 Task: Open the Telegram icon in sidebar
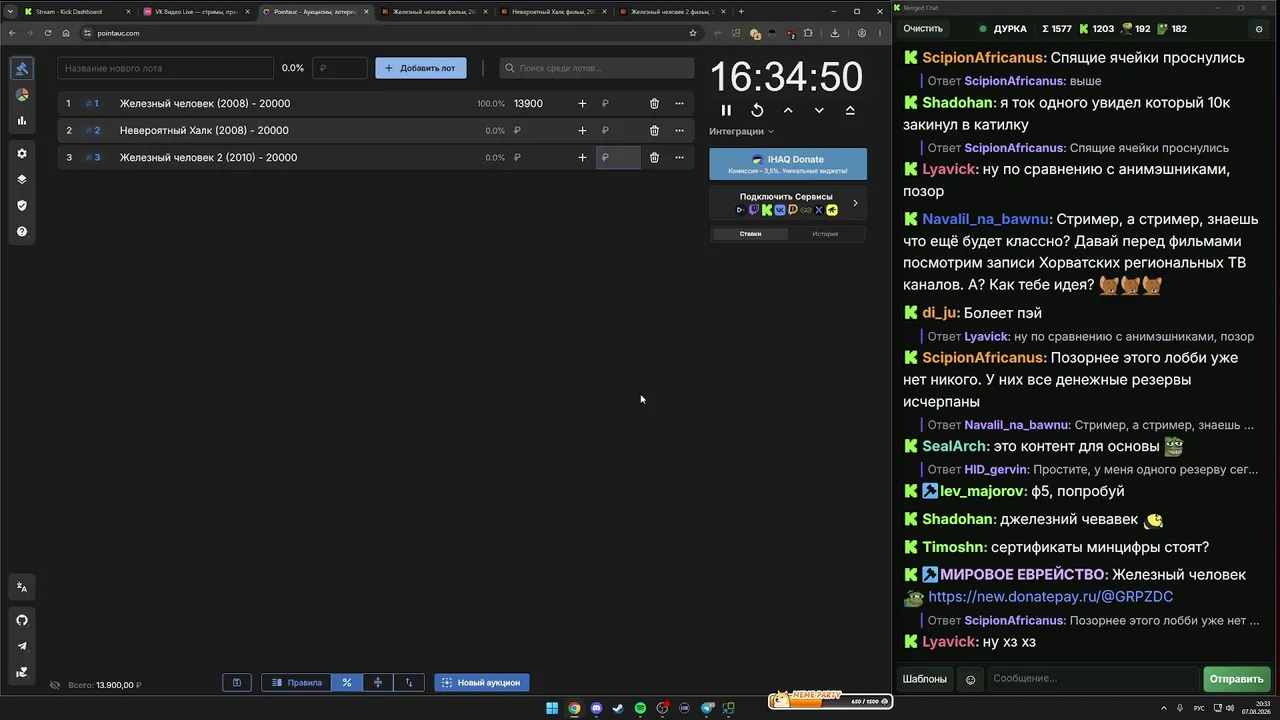(22, 646)
